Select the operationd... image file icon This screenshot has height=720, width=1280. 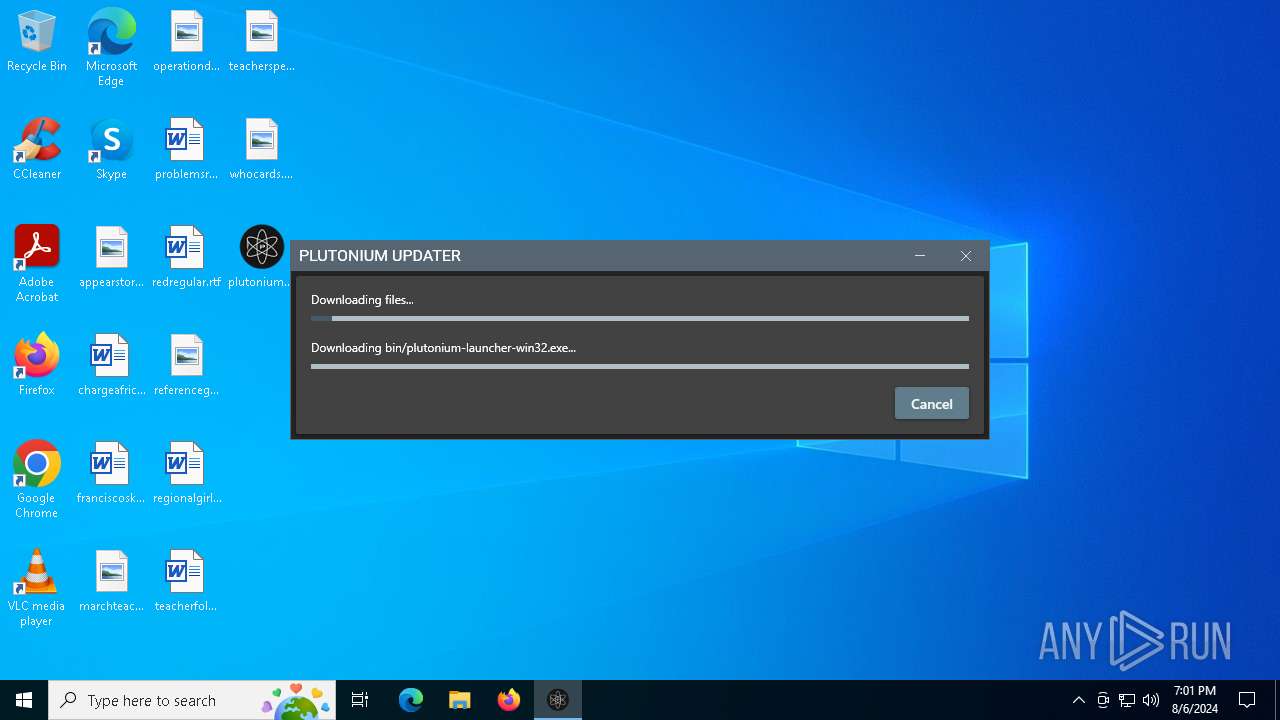pyautogui.click(x=186, y=42)
